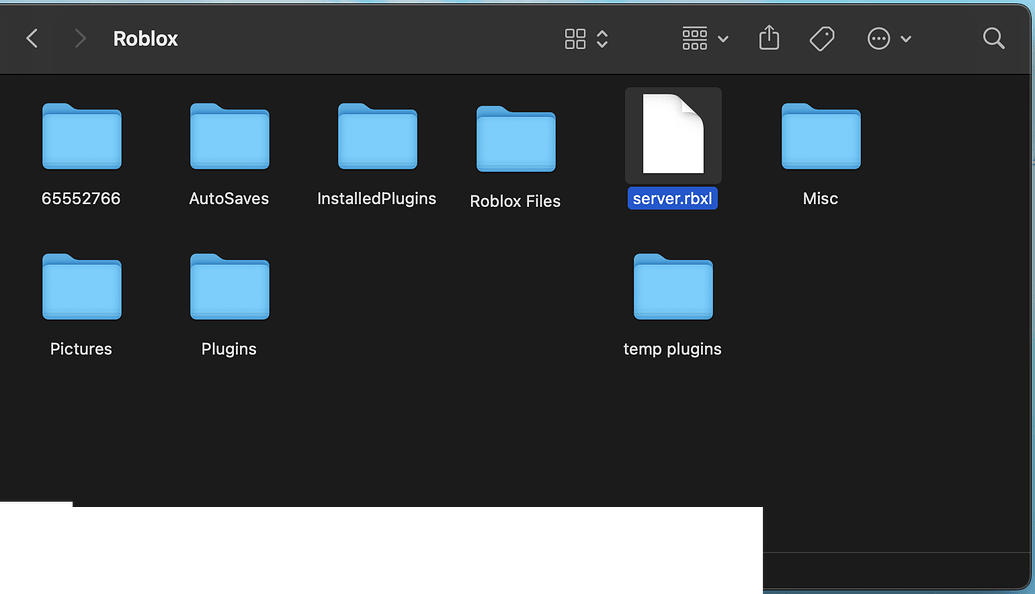Open Finder search
The height and width of the screenshot is (594, 1035).
993,38
